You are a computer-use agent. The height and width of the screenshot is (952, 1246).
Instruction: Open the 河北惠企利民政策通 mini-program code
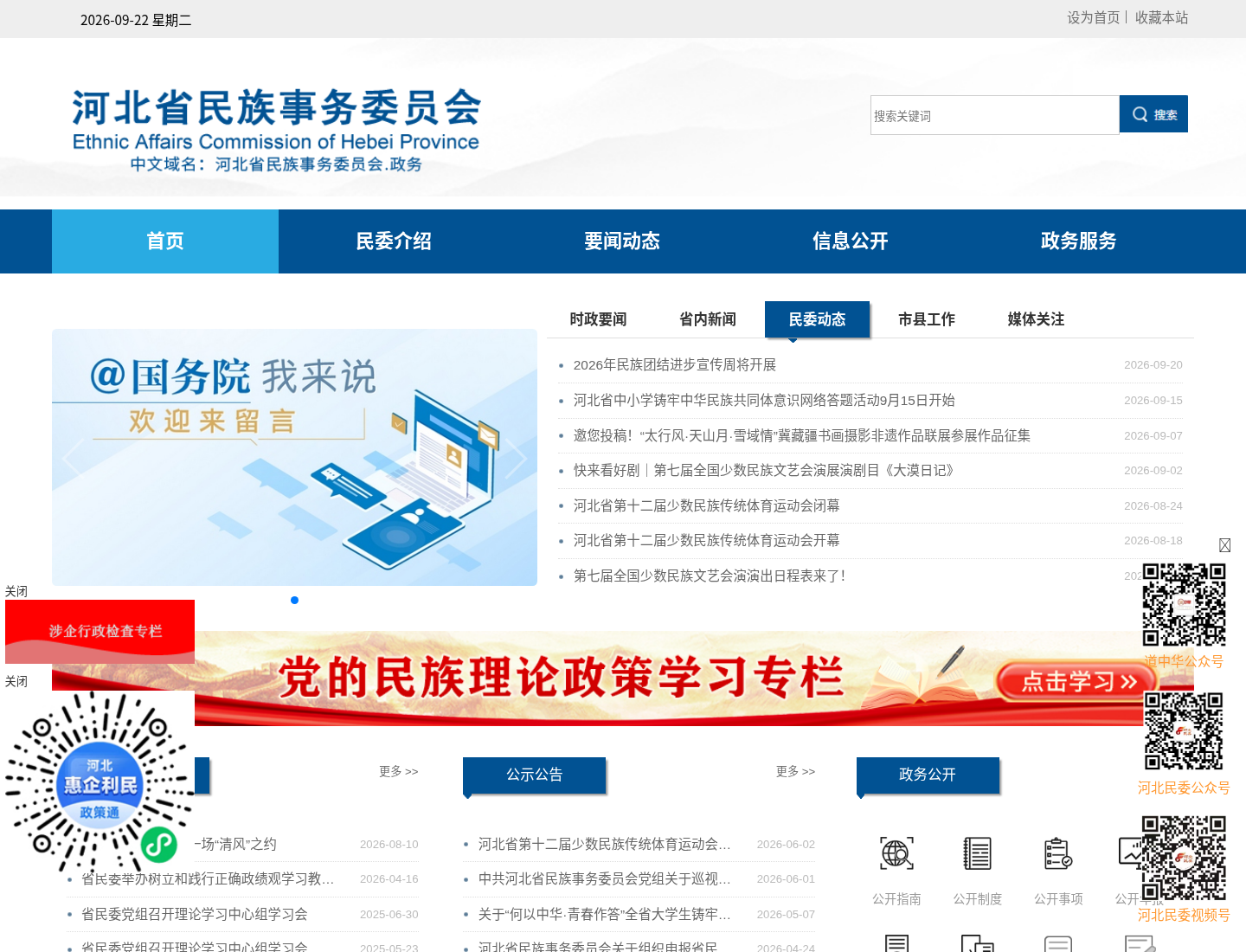pyautogui.click(x=100, y=782)
